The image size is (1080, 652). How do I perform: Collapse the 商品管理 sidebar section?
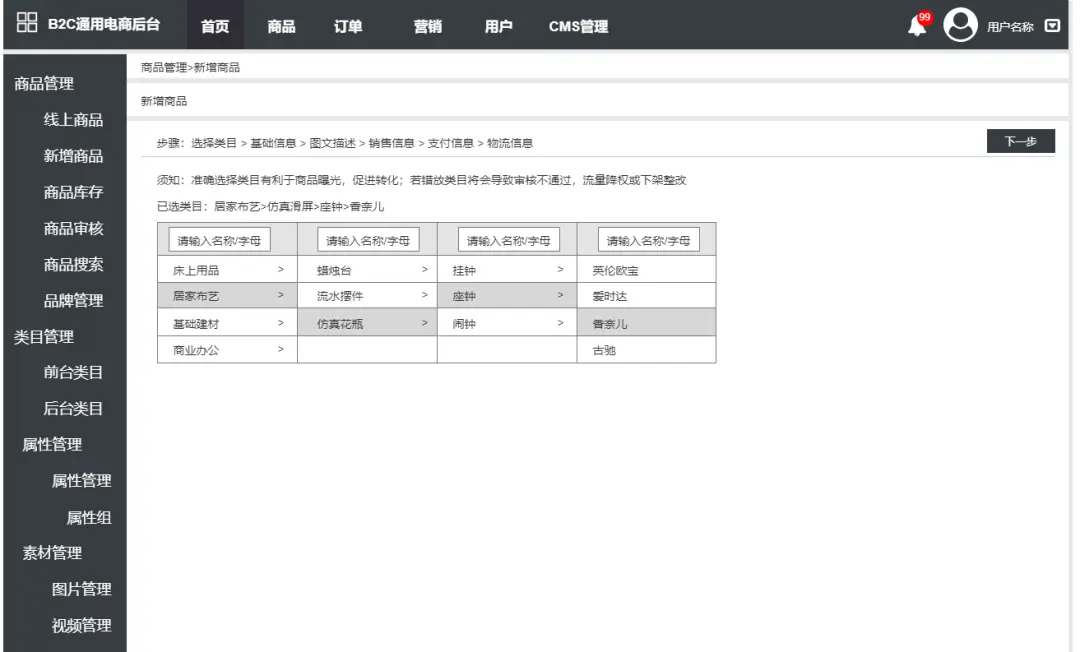click(x=44, y=83)
